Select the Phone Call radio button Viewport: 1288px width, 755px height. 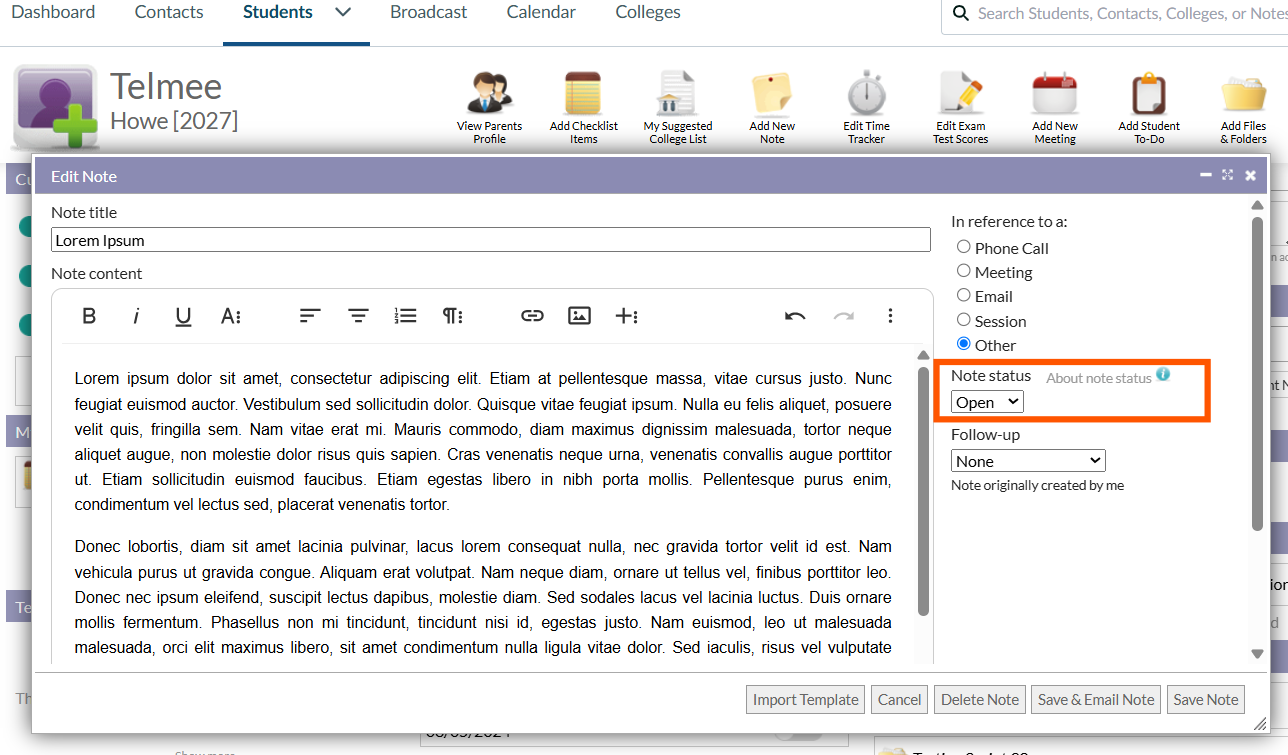click(x=964, y=247)
